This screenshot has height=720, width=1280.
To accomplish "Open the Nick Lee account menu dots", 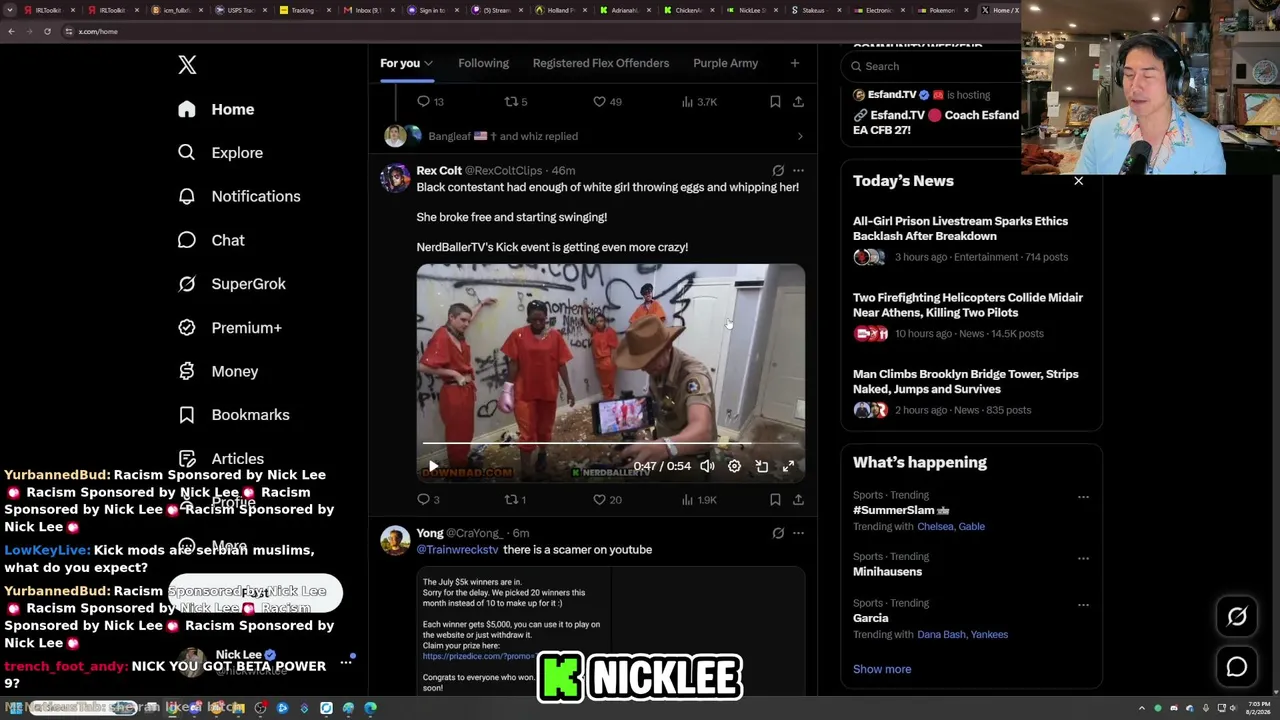I will click(x=346, y=662).
